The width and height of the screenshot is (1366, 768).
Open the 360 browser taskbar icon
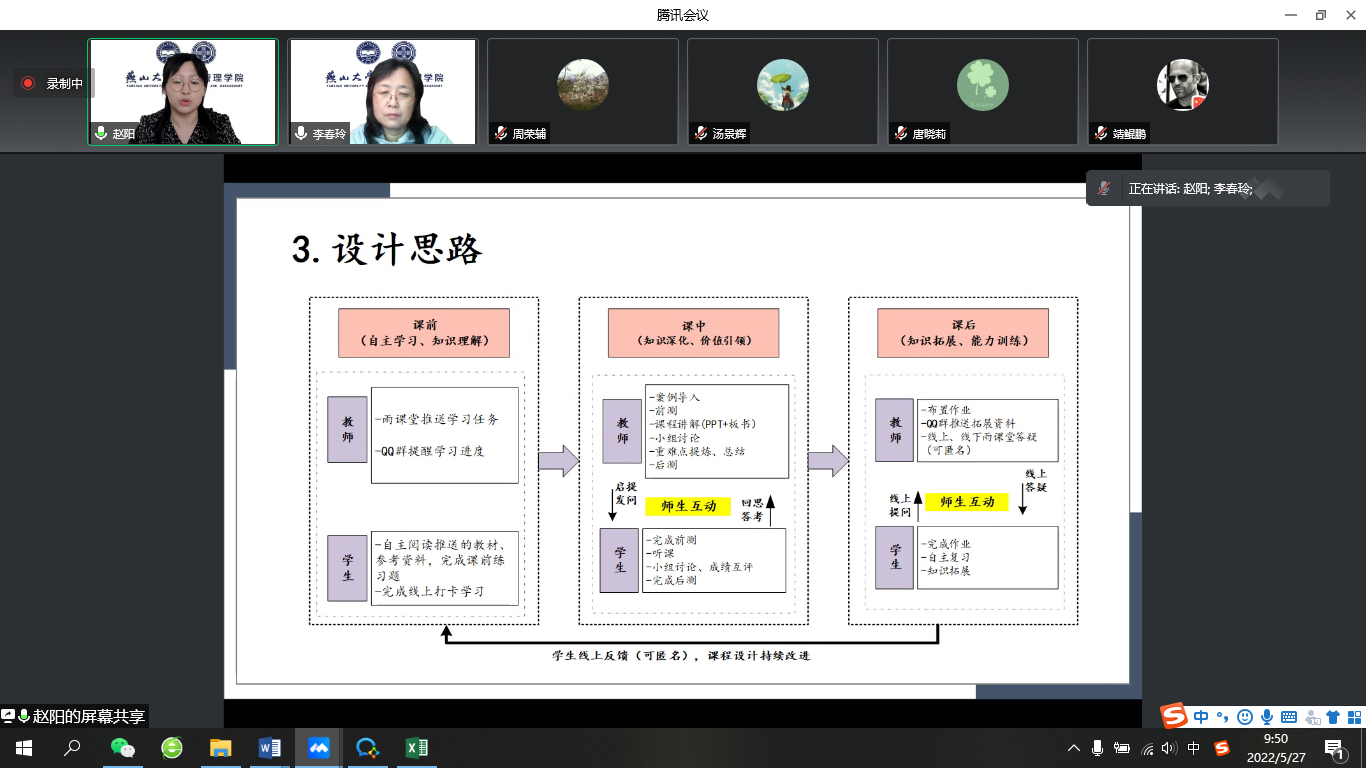pyautogui.click(x=172, y=748)
